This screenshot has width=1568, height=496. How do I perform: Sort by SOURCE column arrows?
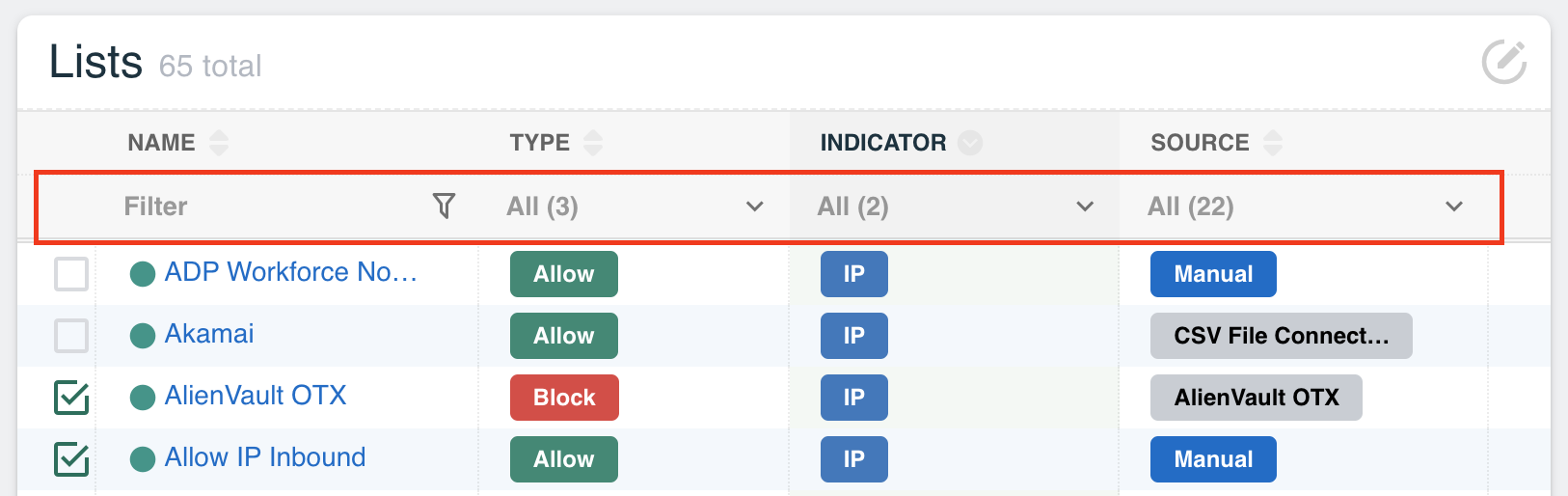coord(1273,143)
